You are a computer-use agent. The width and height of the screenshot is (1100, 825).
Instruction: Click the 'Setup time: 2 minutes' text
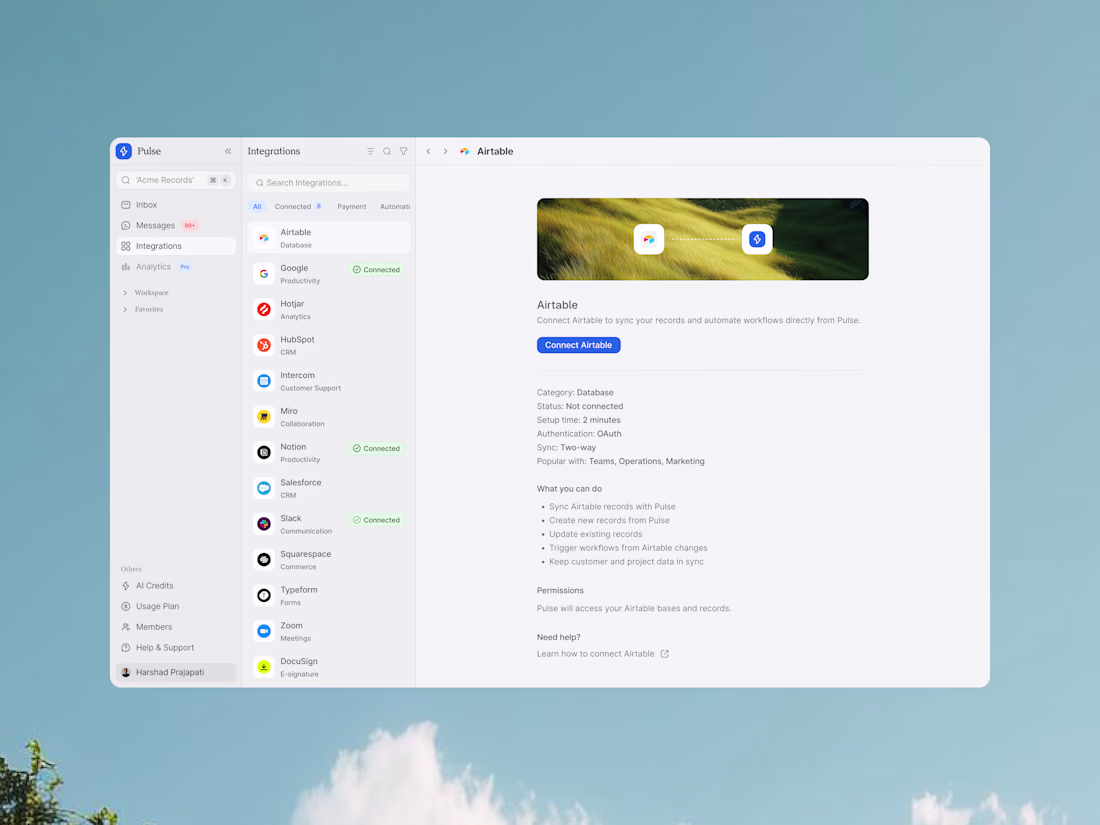[x=579, y=420]
